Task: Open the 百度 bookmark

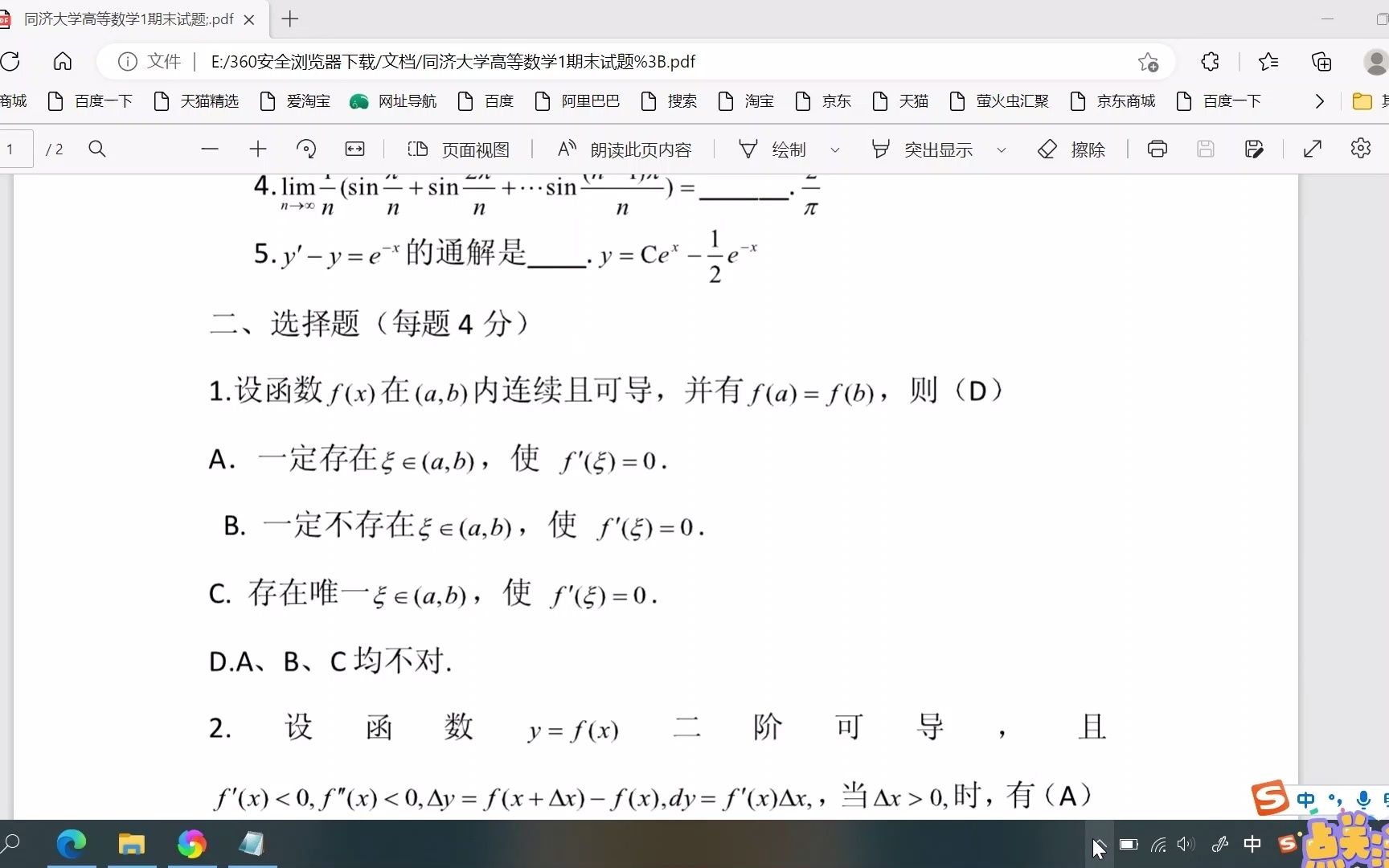Action: tap(486, 101)
